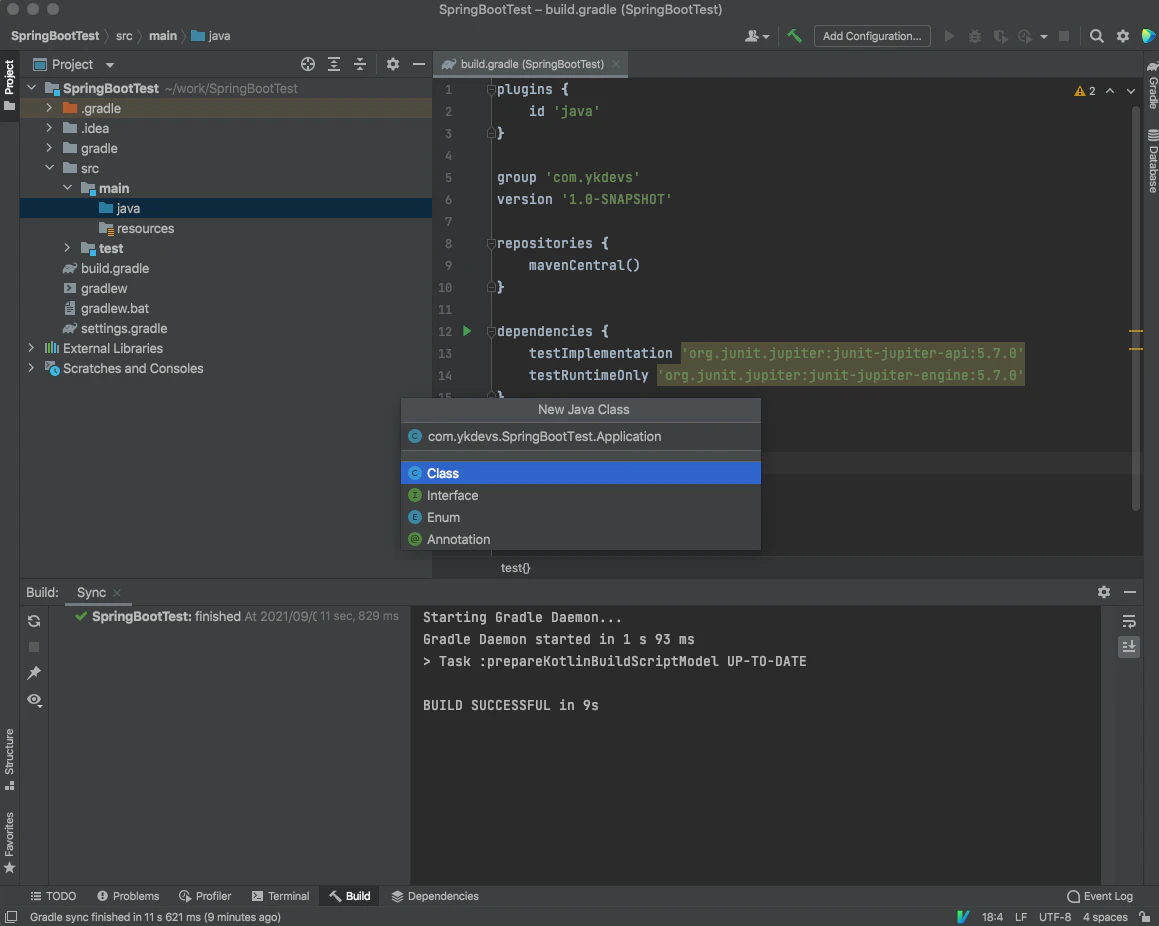The image size is (1159, 926).
Task: Select Annotation in New Java Class popup
Action: pyautogui.click(x=580, y=539)
